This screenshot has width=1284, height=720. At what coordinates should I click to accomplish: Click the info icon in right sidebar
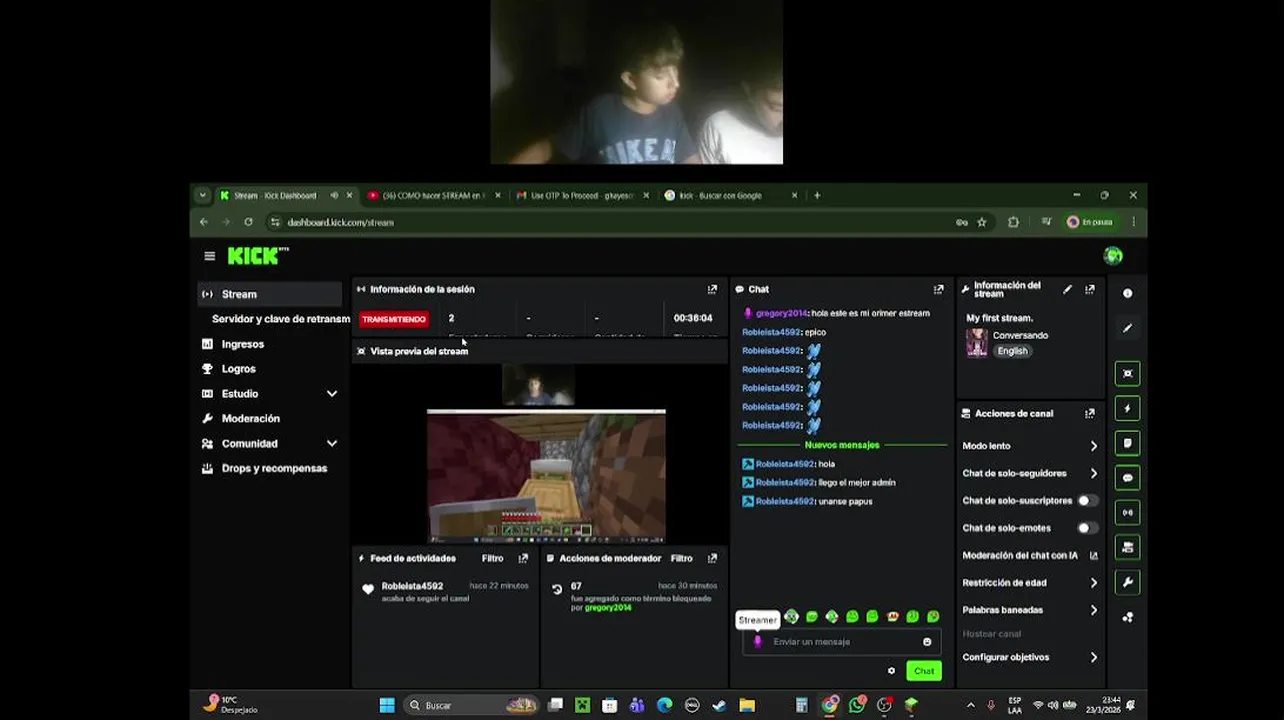[1127, 293]
